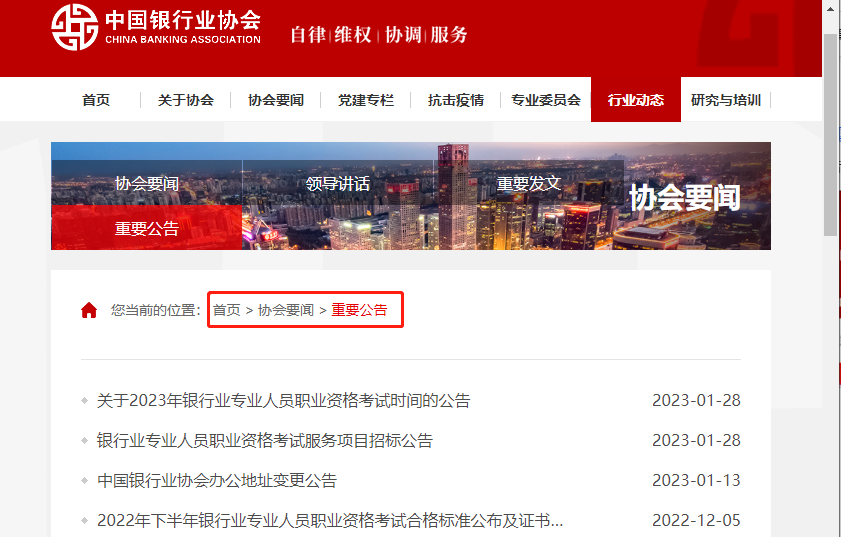Click the China Banking Association logo
Viewport: 841px width, 537px height.
[156, 28]
